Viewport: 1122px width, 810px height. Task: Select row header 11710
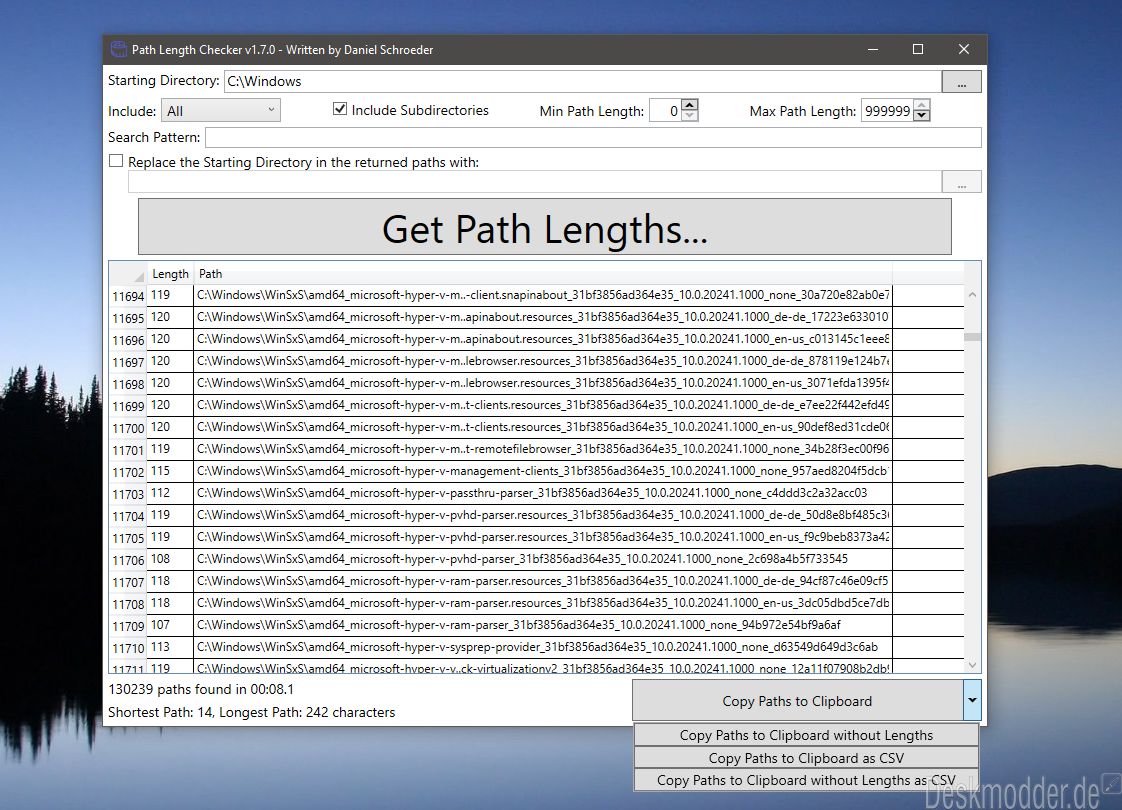pos(128,648)
